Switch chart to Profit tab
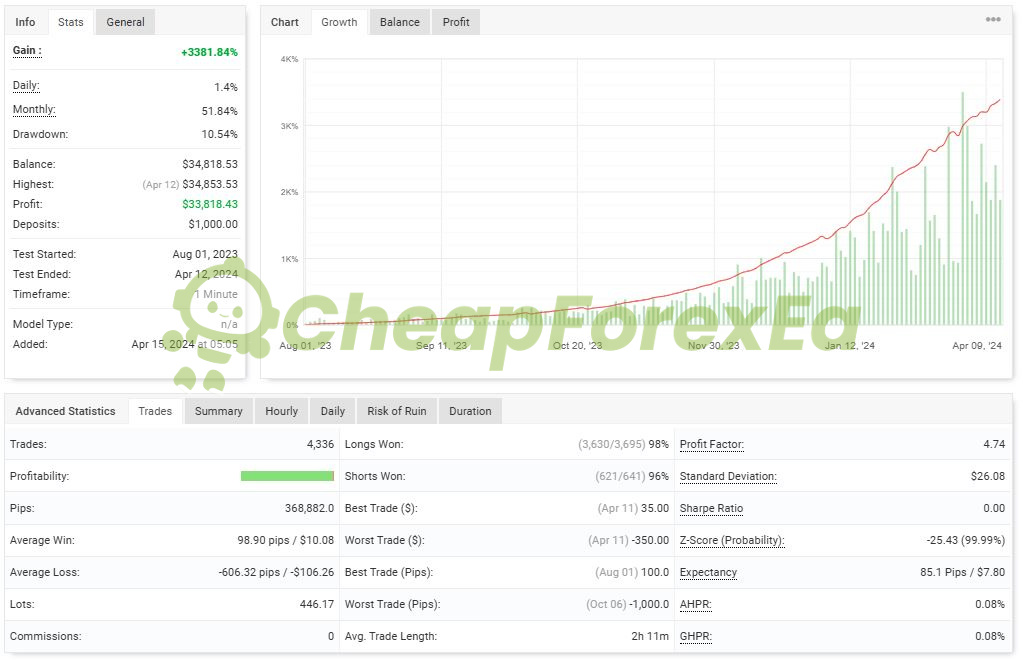The image size is (1023, 662). (456, 22)
